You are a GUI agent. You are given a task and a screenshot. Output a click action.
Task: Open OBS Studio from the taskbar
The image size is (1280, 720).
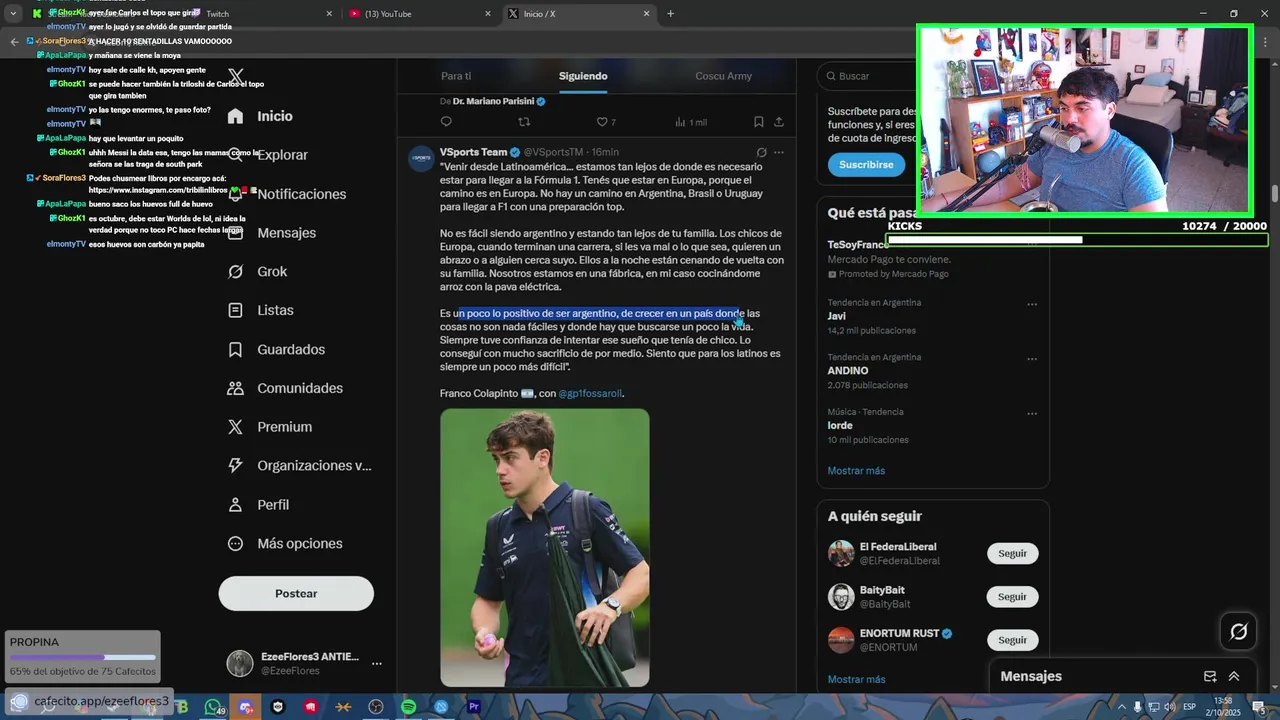[376, 707]
